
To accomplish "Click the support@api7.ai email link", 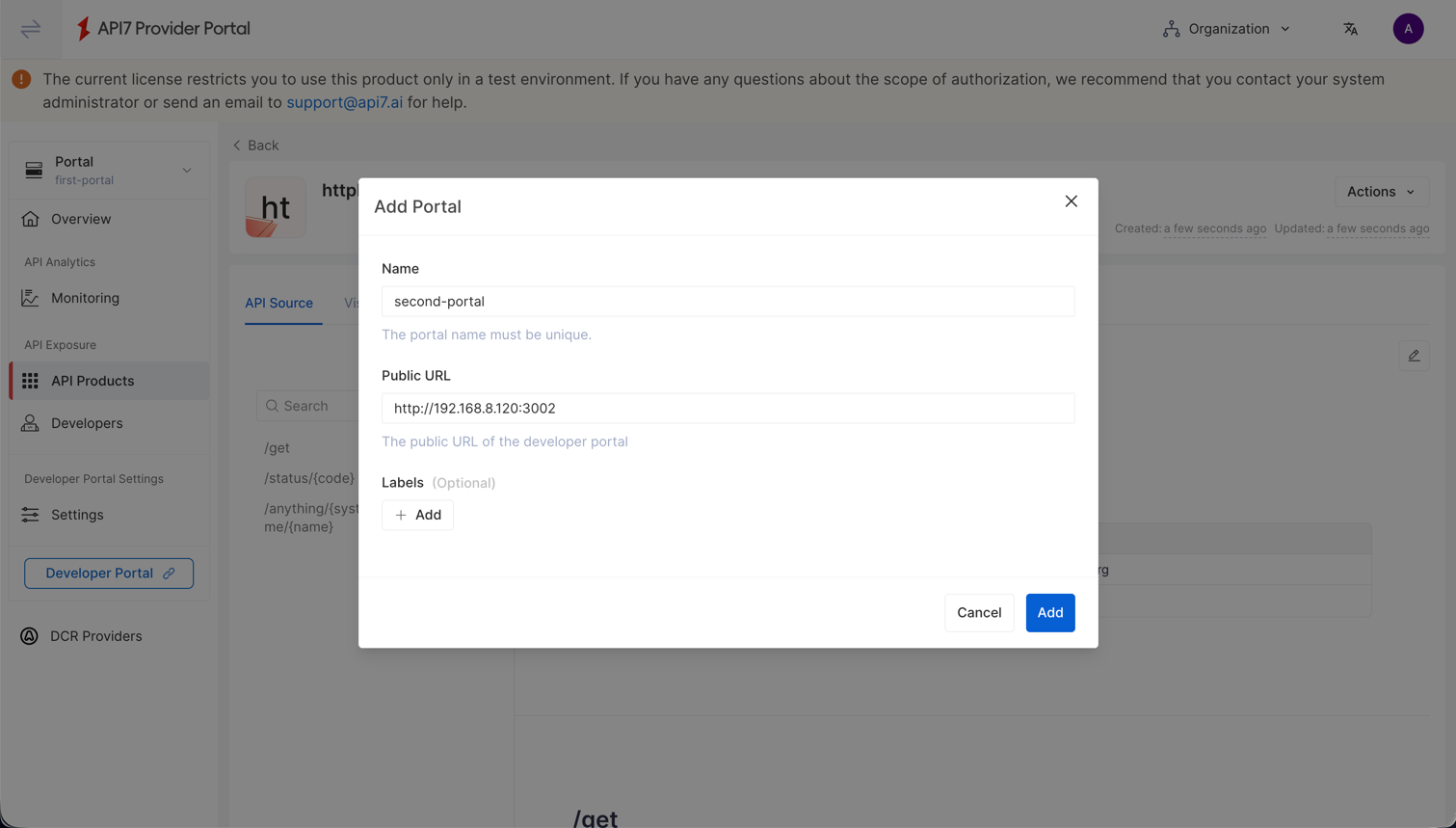I will 344,102.
